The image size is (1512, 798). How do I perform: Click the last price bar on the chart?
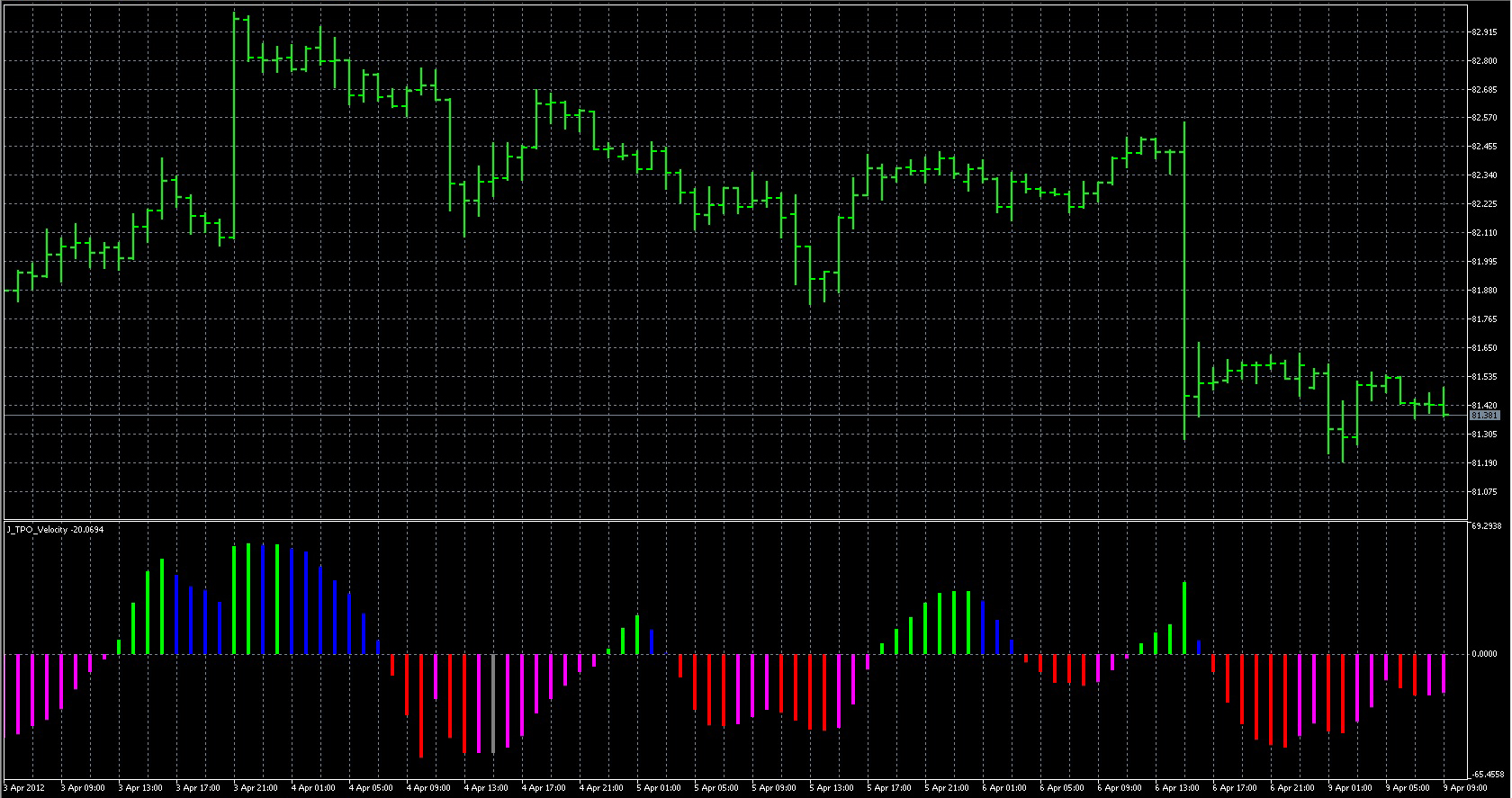pyautogui.click(x=1444, y=403)
